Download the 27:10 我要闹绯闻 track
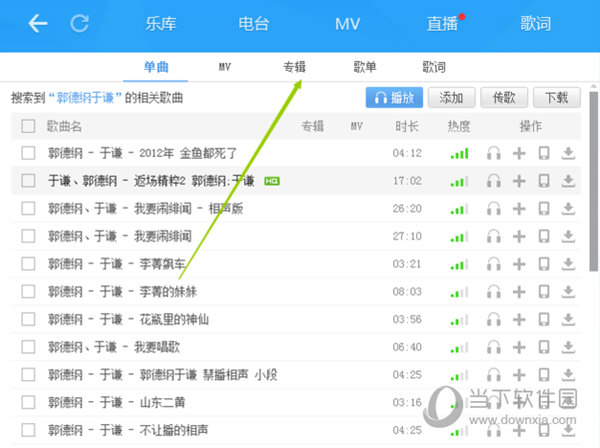600x448 pixels. click(568, 236)
